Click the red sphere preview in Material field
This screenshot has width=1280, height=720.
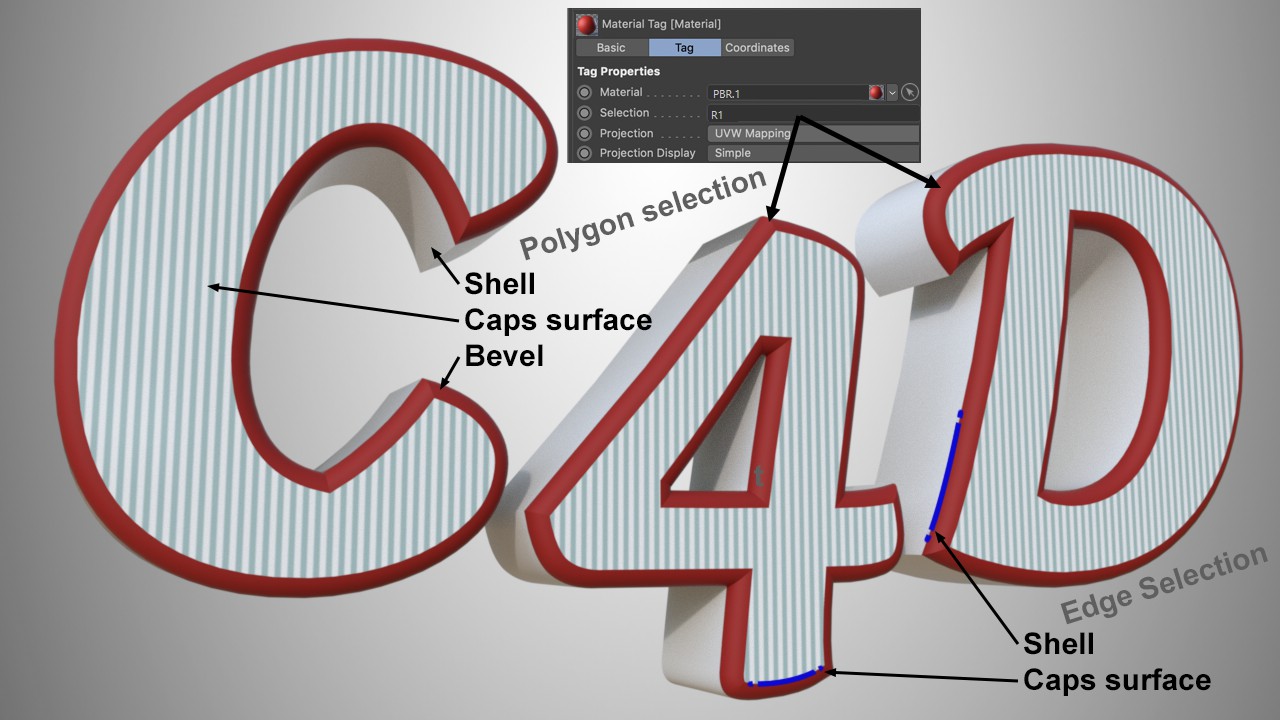(876, 92)
